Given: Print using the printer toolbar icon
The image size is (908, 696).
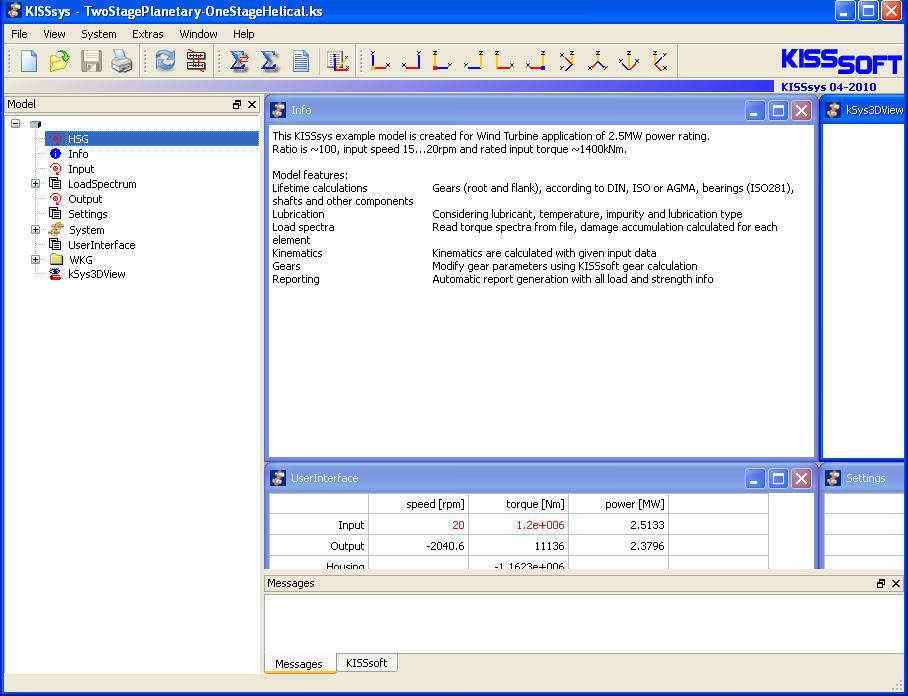Looking at the screenshot, I should pyautogui.click(x=122, y=61).
